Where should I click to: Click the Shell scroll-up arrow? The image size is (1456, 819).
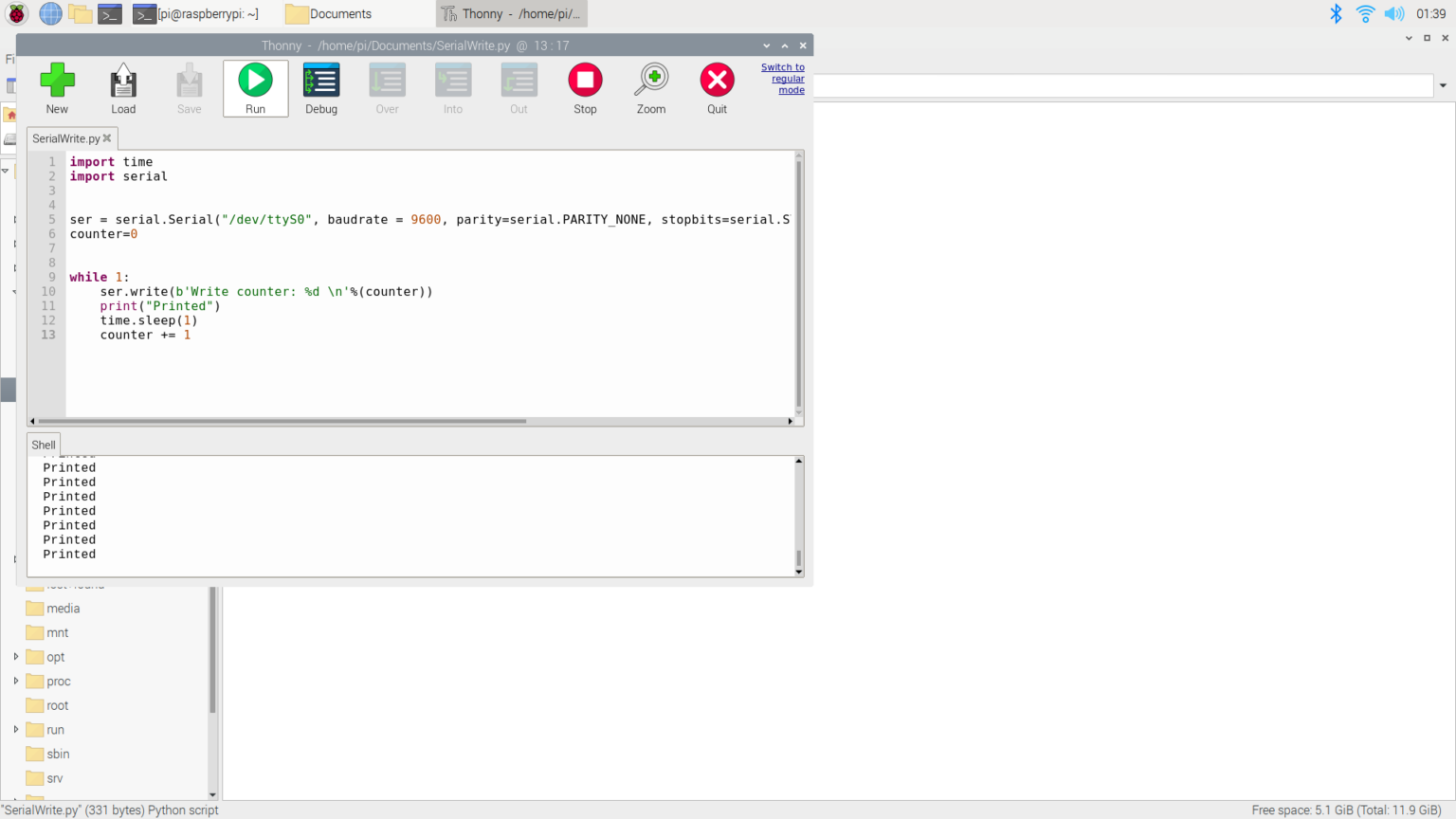coord(799,461)
